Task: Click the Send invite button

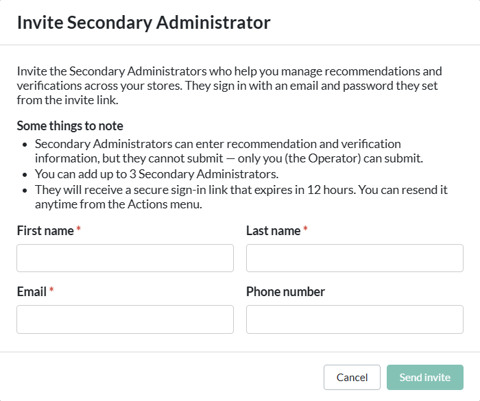Action: (x=425, y=377)
